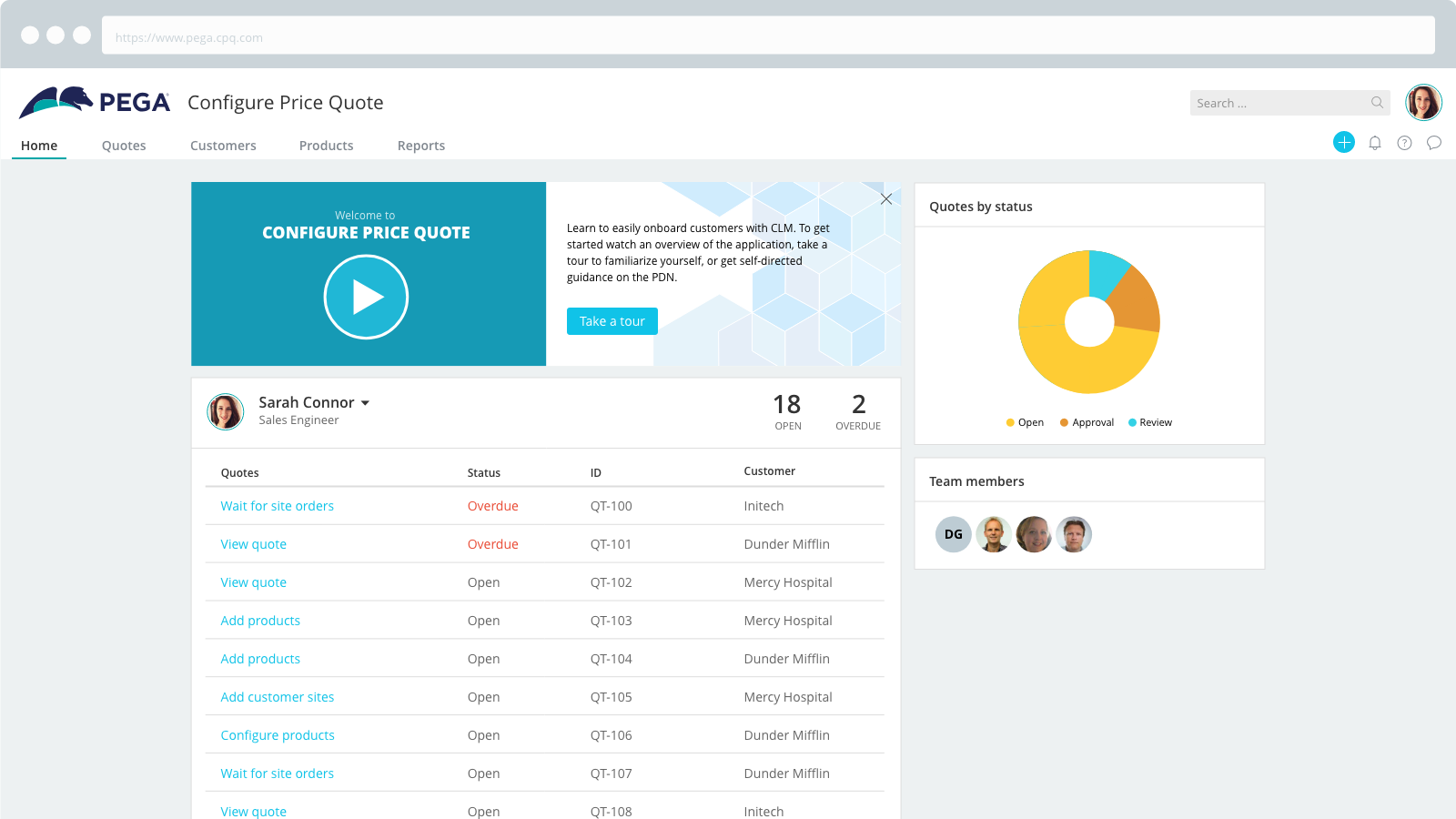
Task: Click the fourth team member photo
Action: [1074, 534]
